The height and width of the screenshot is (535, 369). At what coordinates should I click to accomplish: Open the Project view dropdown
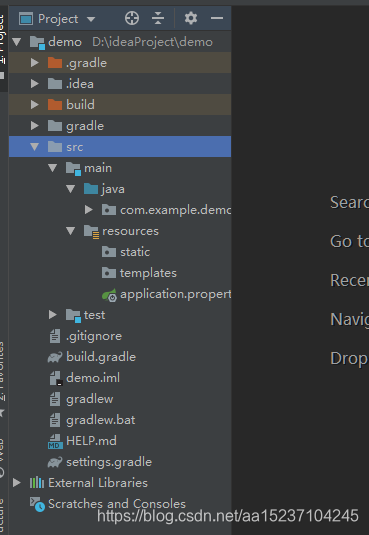(91, 19)
